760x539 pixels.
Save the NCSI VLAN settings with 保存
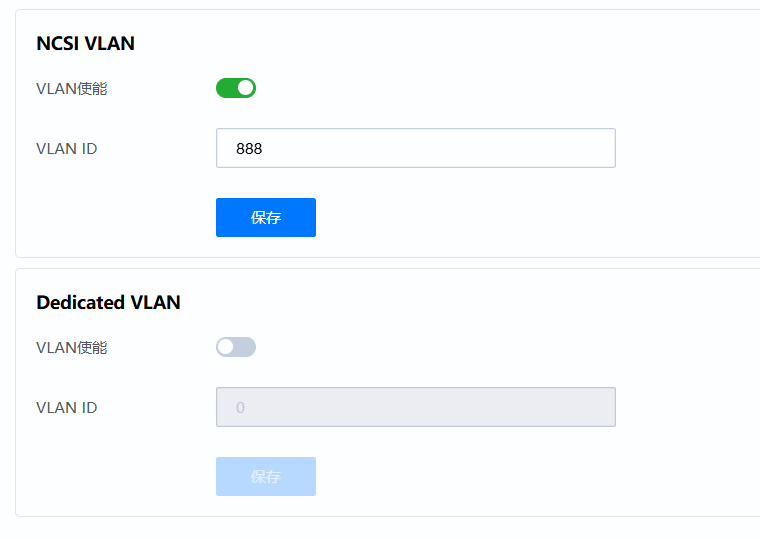click(x=266, y=218)
